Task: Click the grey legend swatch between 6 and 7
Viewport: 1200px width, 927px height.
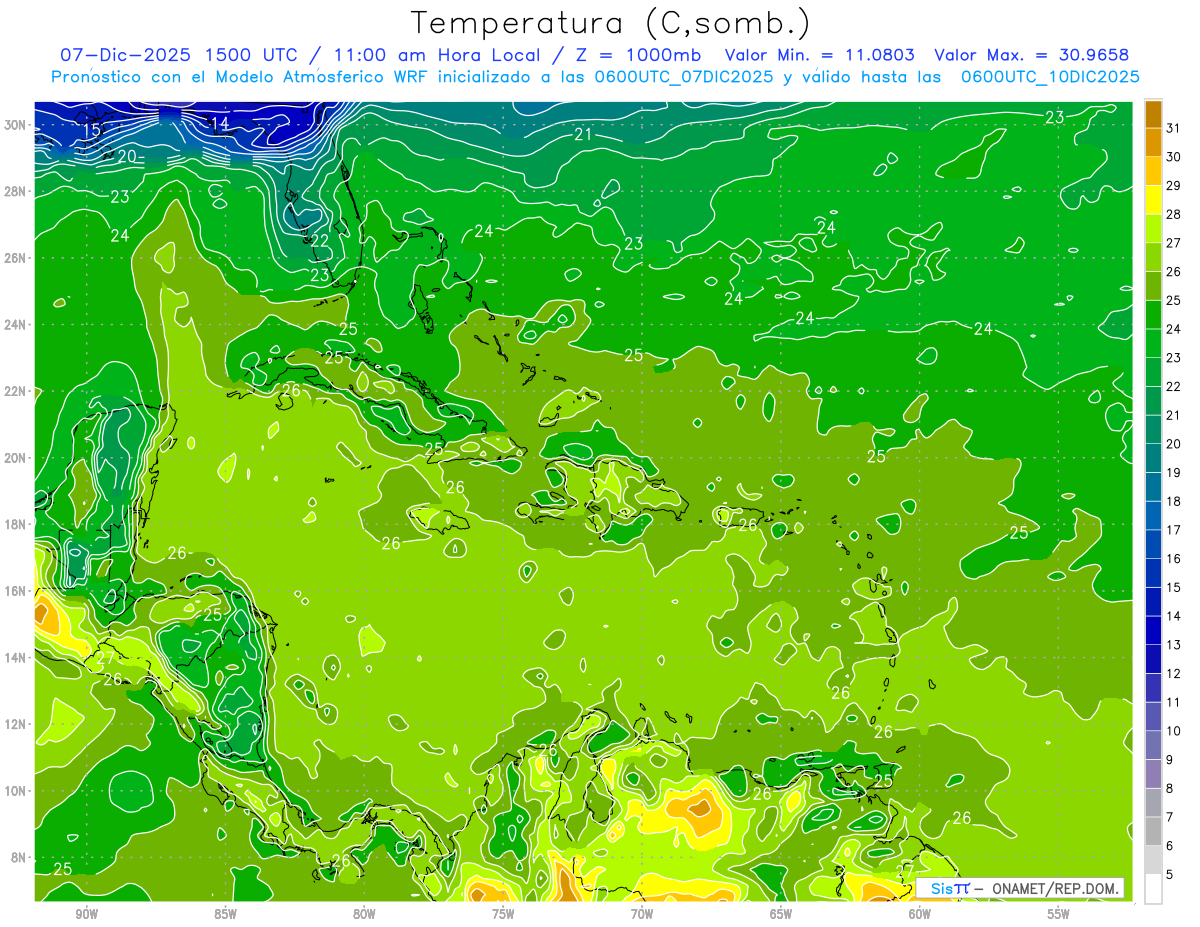Action: 1153,831
